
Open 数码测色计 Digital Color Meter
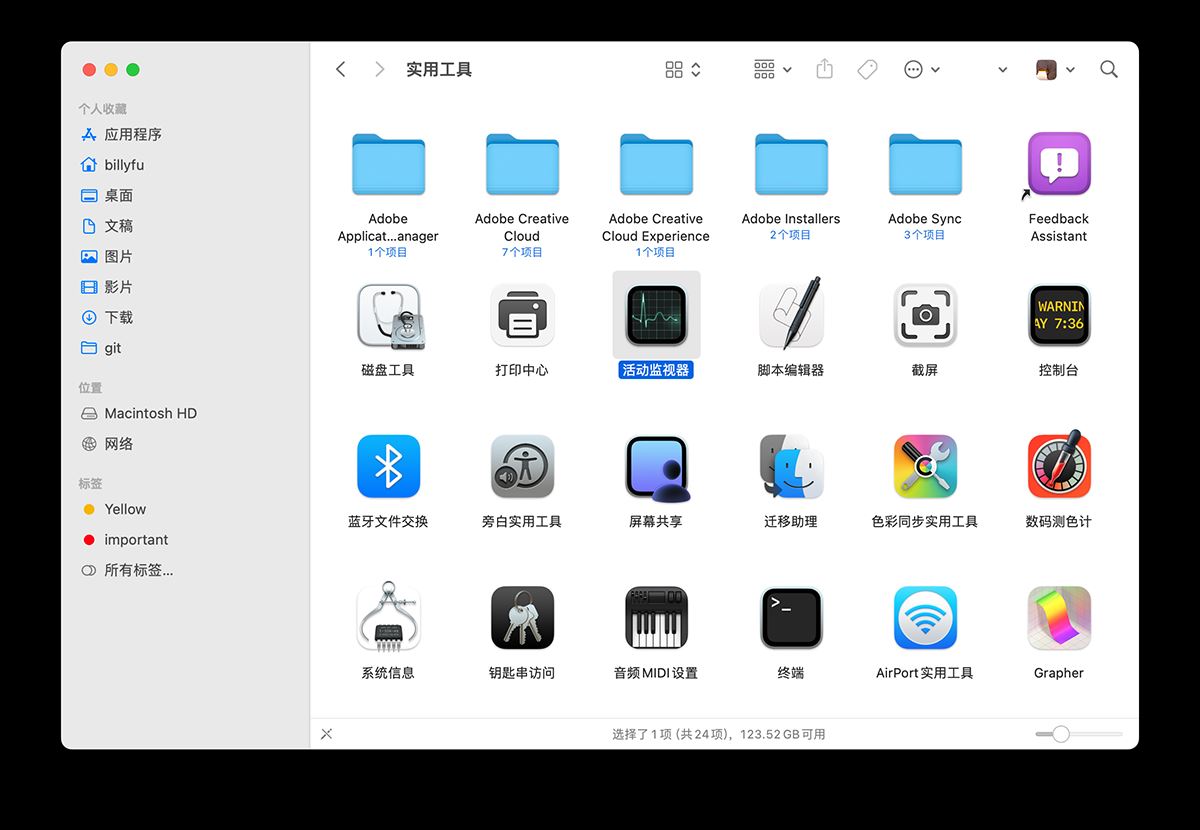click(1058, 465)
